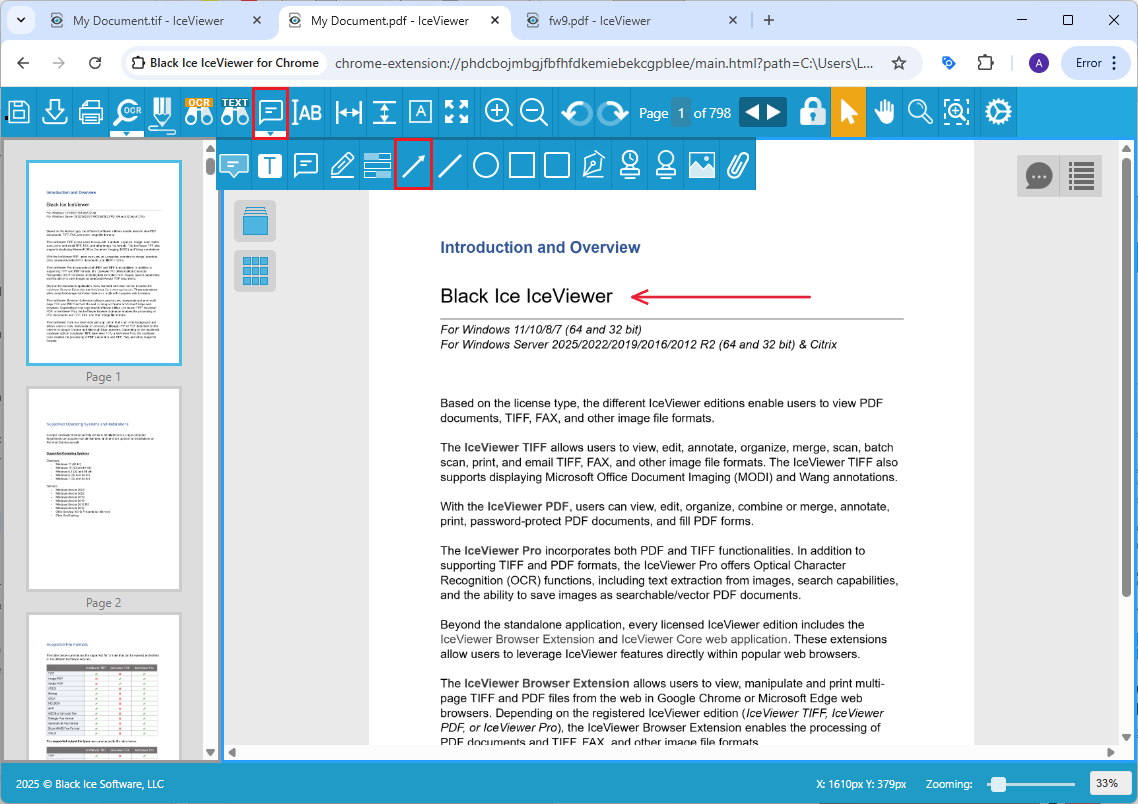Open the Annotations toolbar button
Image resolution: width=1138 pixels, height=804 pixels.
click(x=270, y=112)
